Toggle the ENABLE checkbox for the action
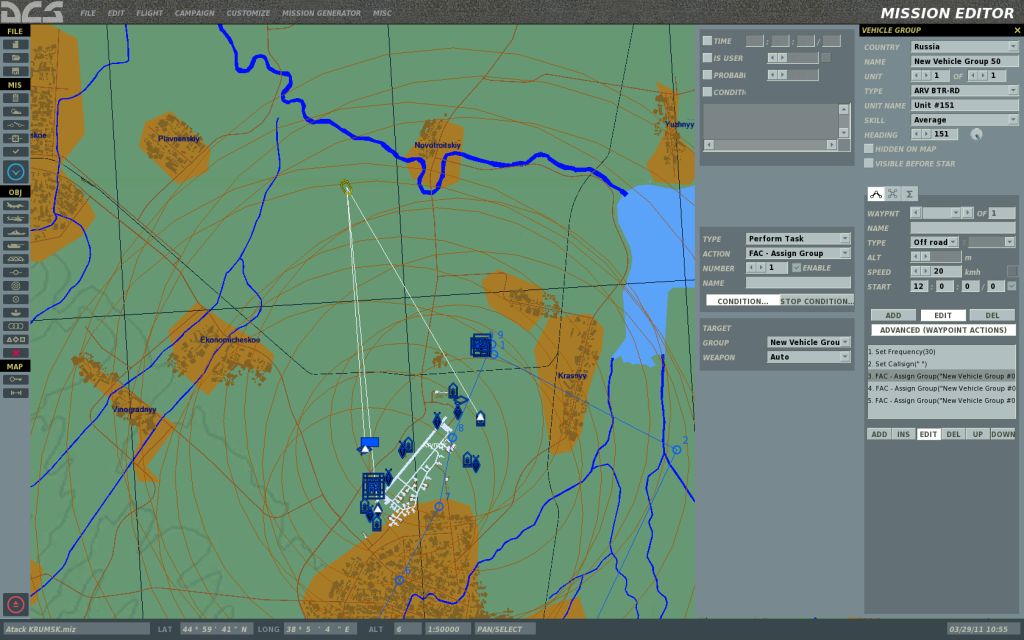The image size is (1024, 640). click(796, 268)
